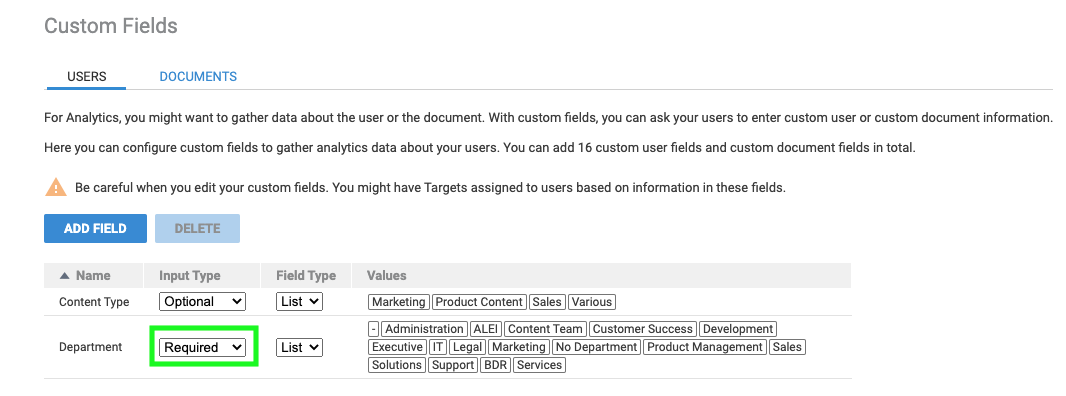Viewport: 1066px width, 396px height.
Task: Select the USERS tab
Action: (x=86, y=77)
